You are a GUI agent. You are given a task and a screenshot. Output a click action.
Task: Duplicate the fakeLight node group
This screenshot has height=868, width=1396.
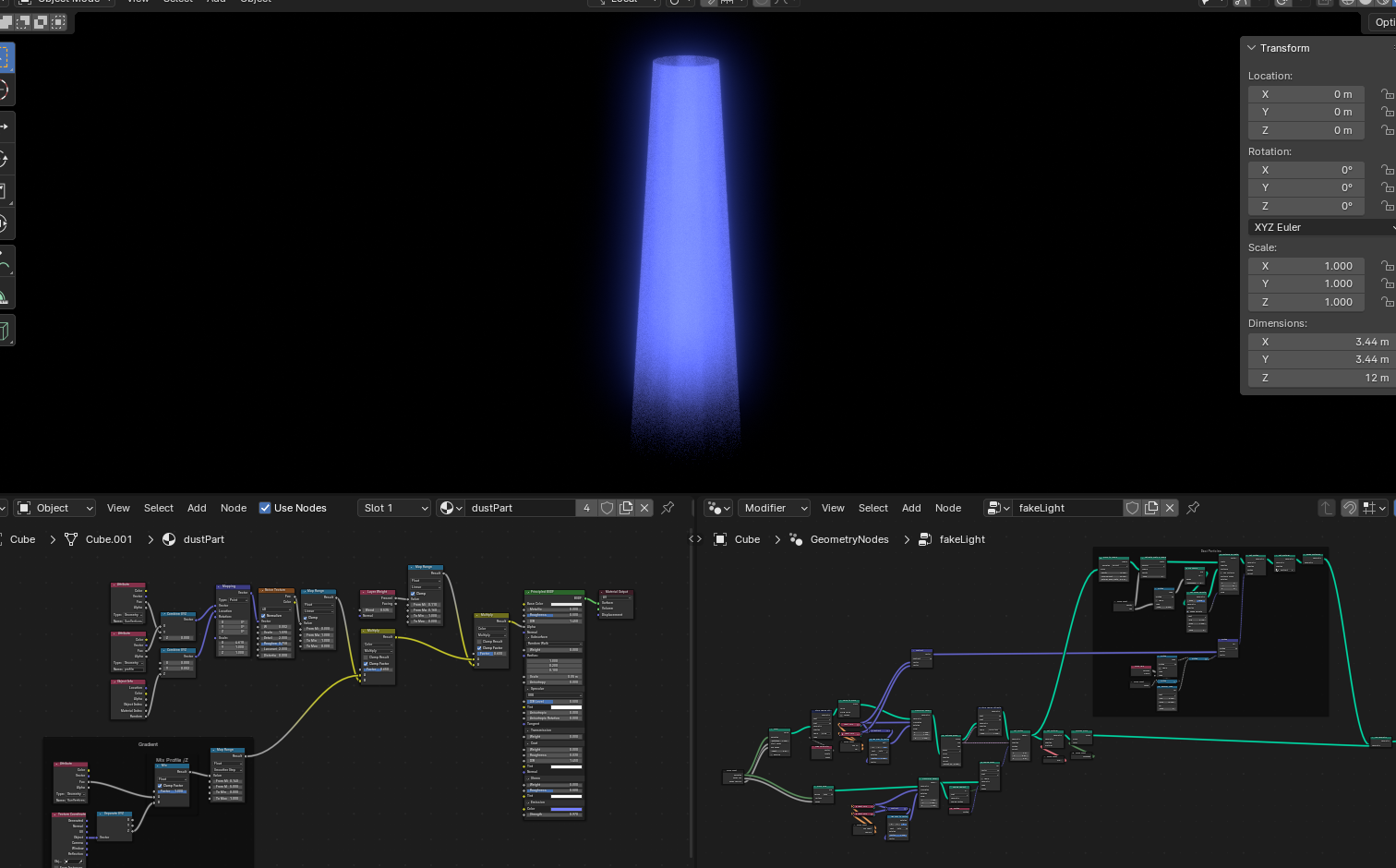tap(1151, 508)
